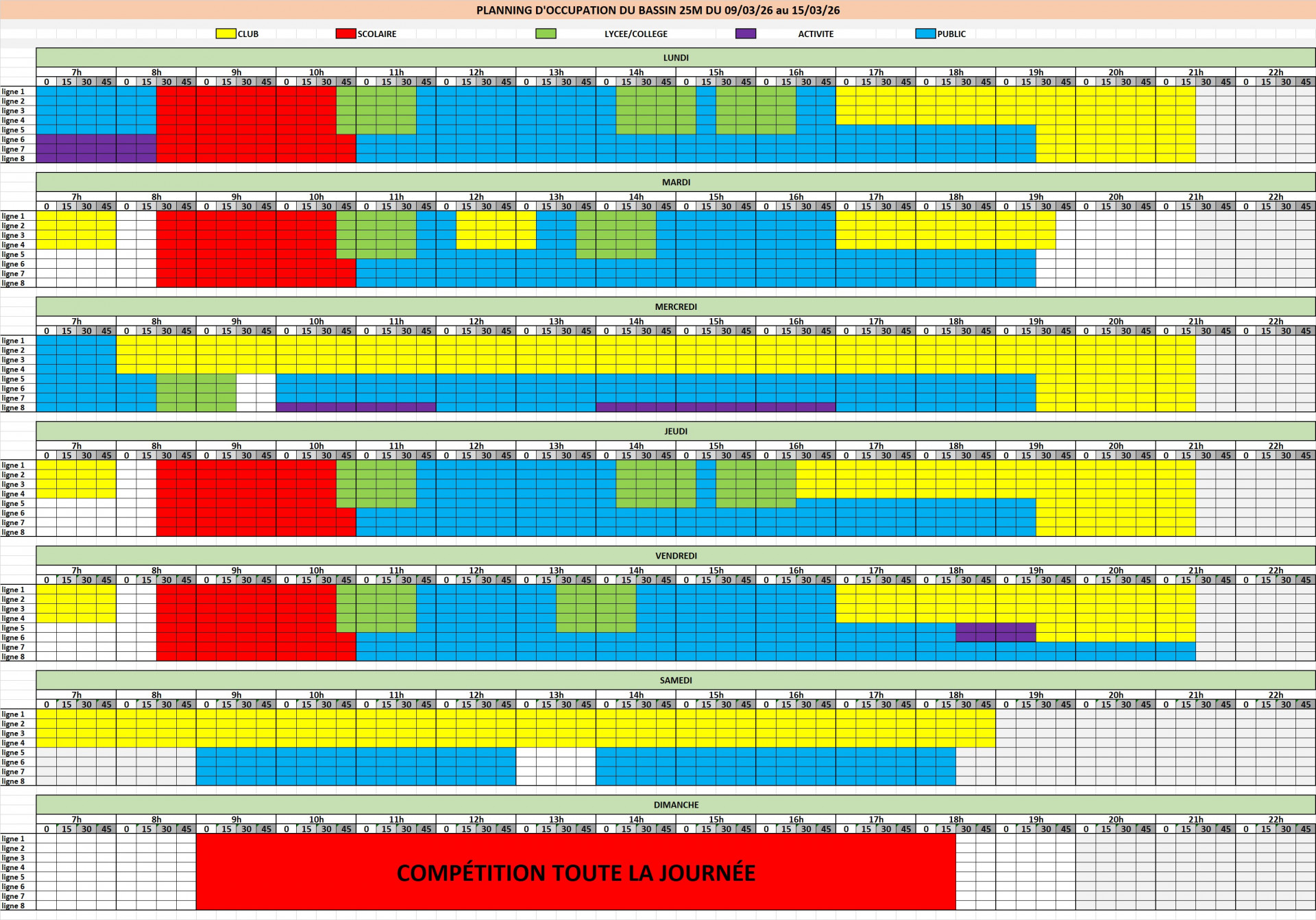1316x920 pixels.
Task: Click the planning title at top
Action: (658, 10)
